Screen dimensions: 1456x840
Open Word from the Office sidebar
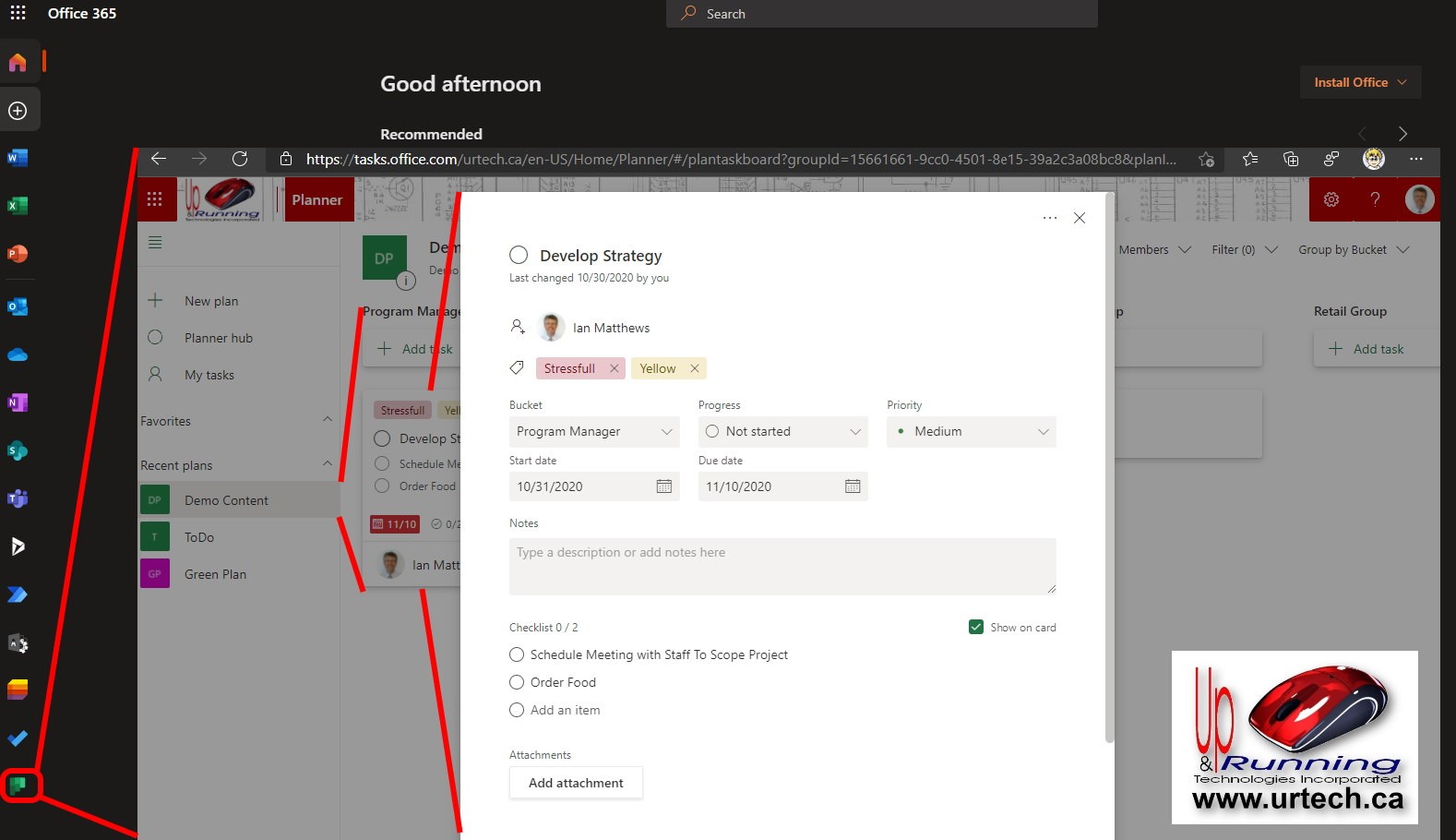click(x=18, y=158)
